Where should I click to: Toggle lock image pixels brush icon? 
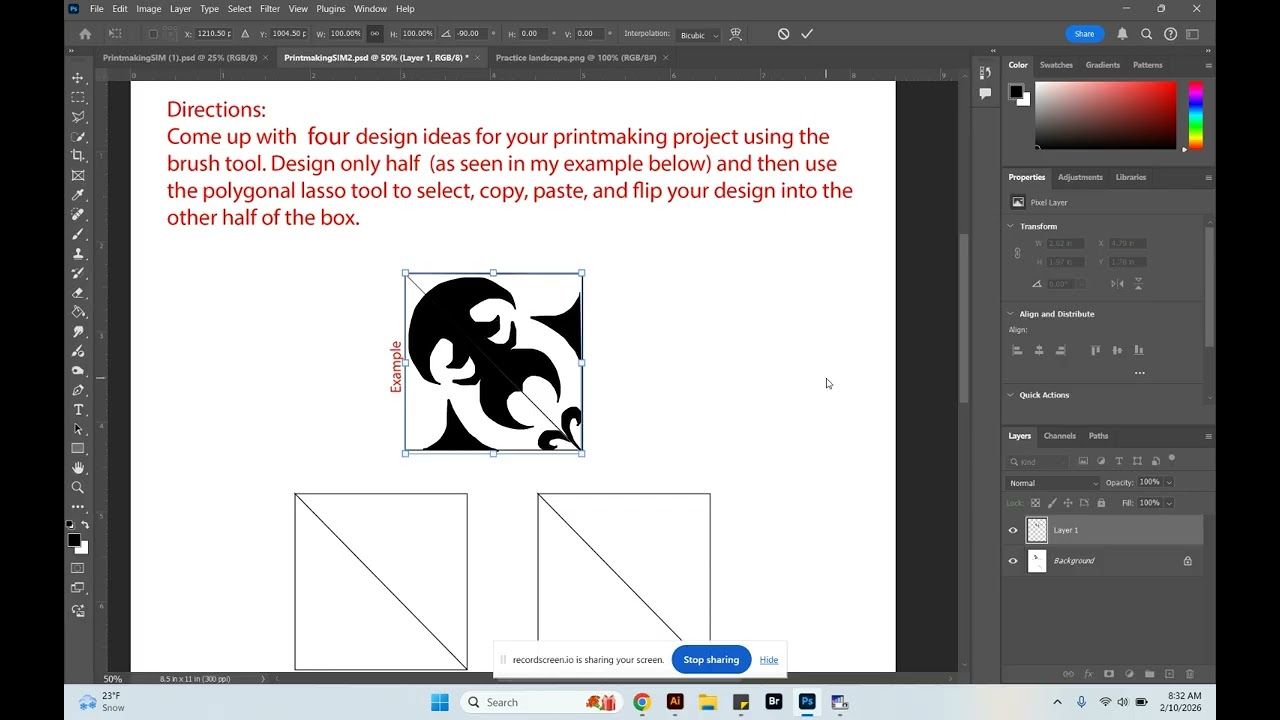pyautogui.click(x=1052, y=503)
